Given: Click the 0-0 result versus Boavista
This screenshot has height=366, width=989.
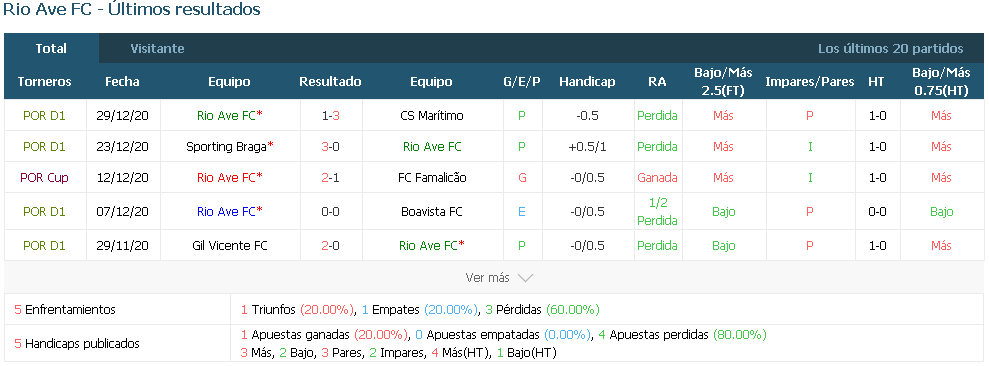Looking at the screenshot, I should [x=331, y=211].
